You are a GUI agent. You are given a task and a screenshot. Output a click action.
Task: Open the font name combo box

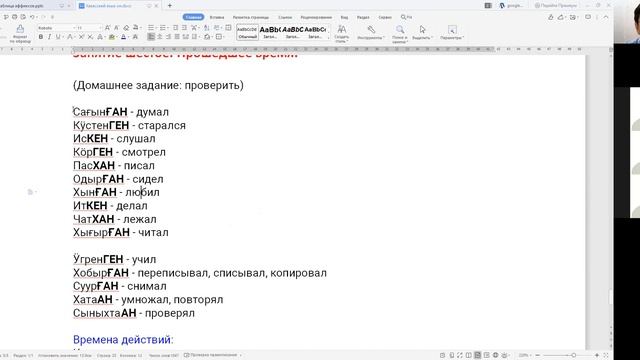pos(56,28)
